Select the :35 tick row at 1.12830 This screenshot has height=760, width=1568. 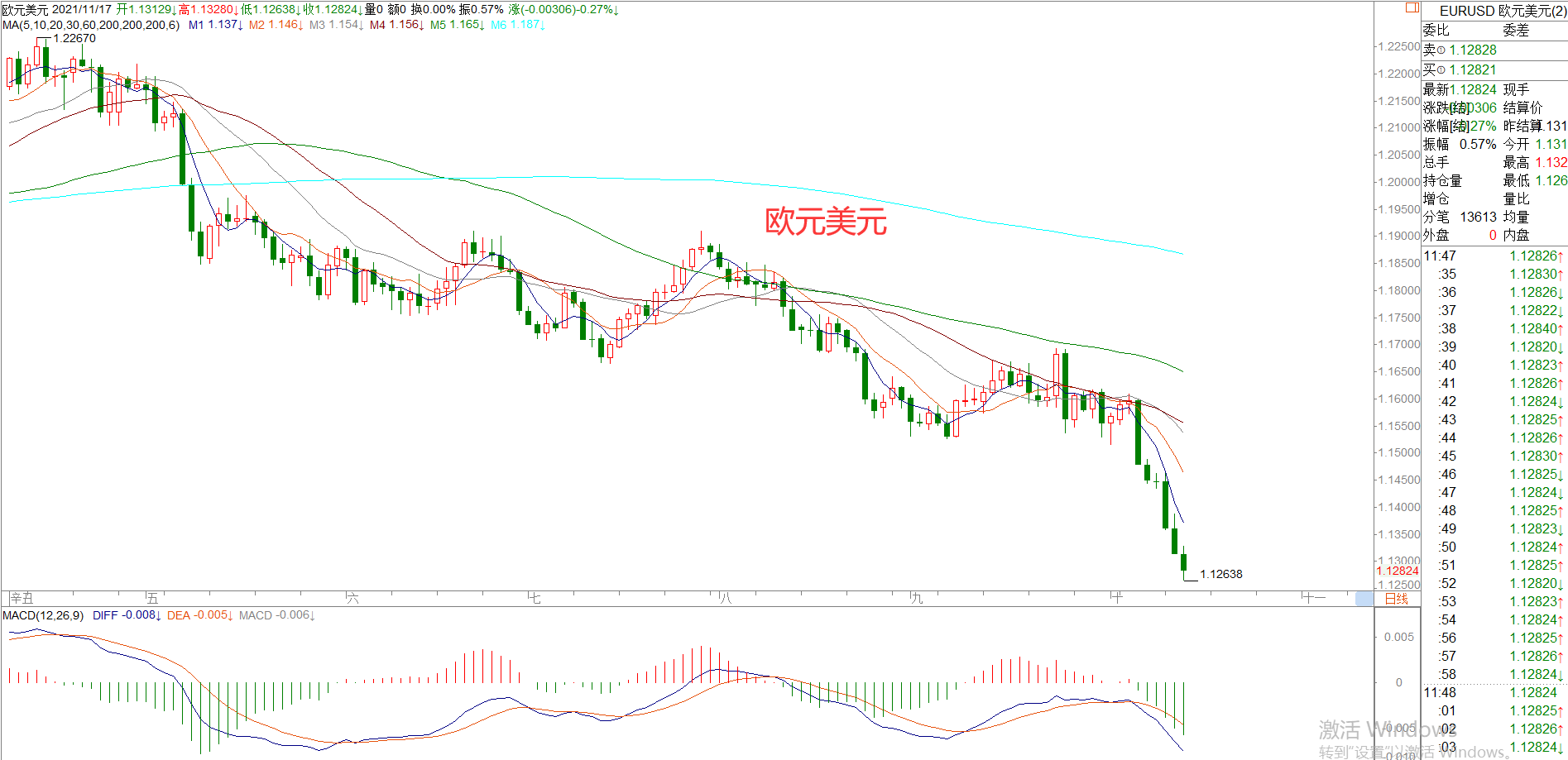tap(1494, 275)
